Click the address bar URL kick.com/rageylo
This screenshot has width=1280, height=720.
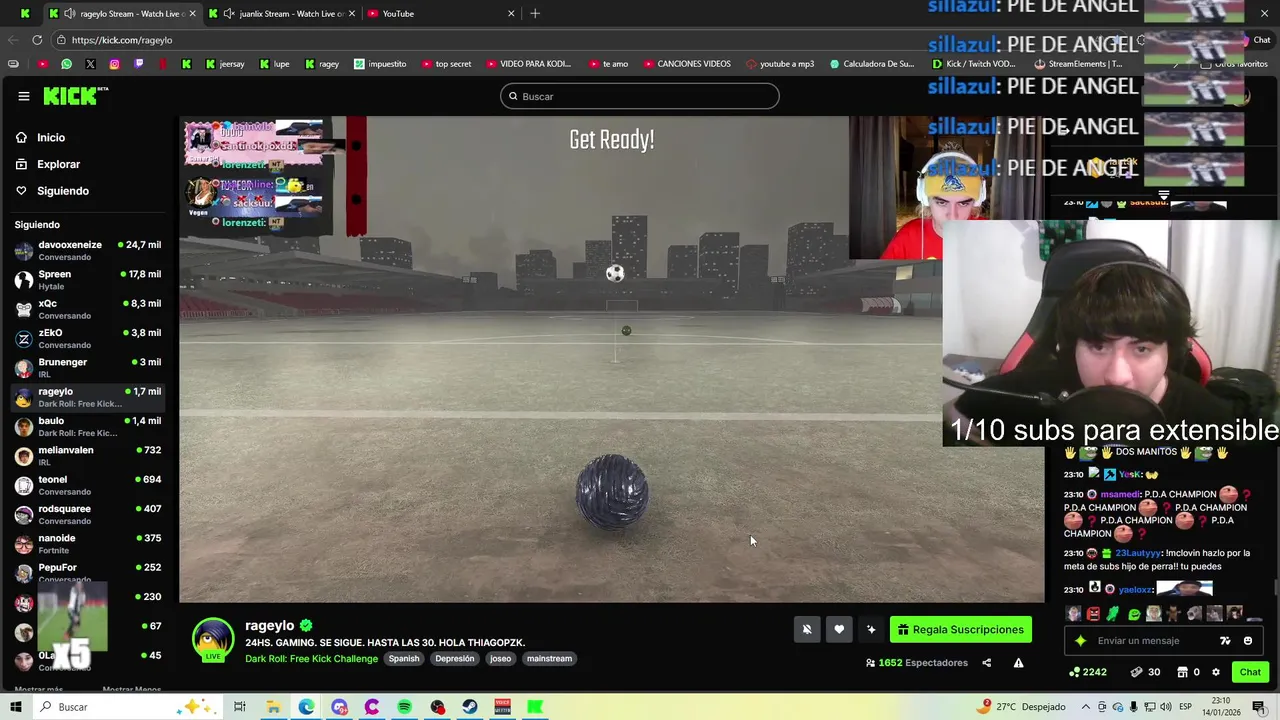click(122, 40)
